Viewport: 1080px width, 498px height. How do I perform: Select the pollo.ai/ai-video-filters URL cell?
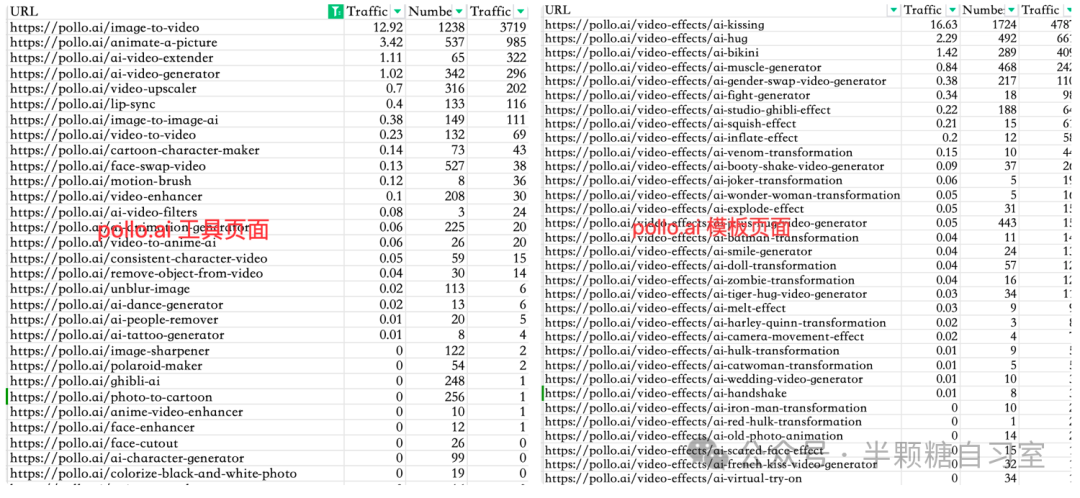[175, 212]
